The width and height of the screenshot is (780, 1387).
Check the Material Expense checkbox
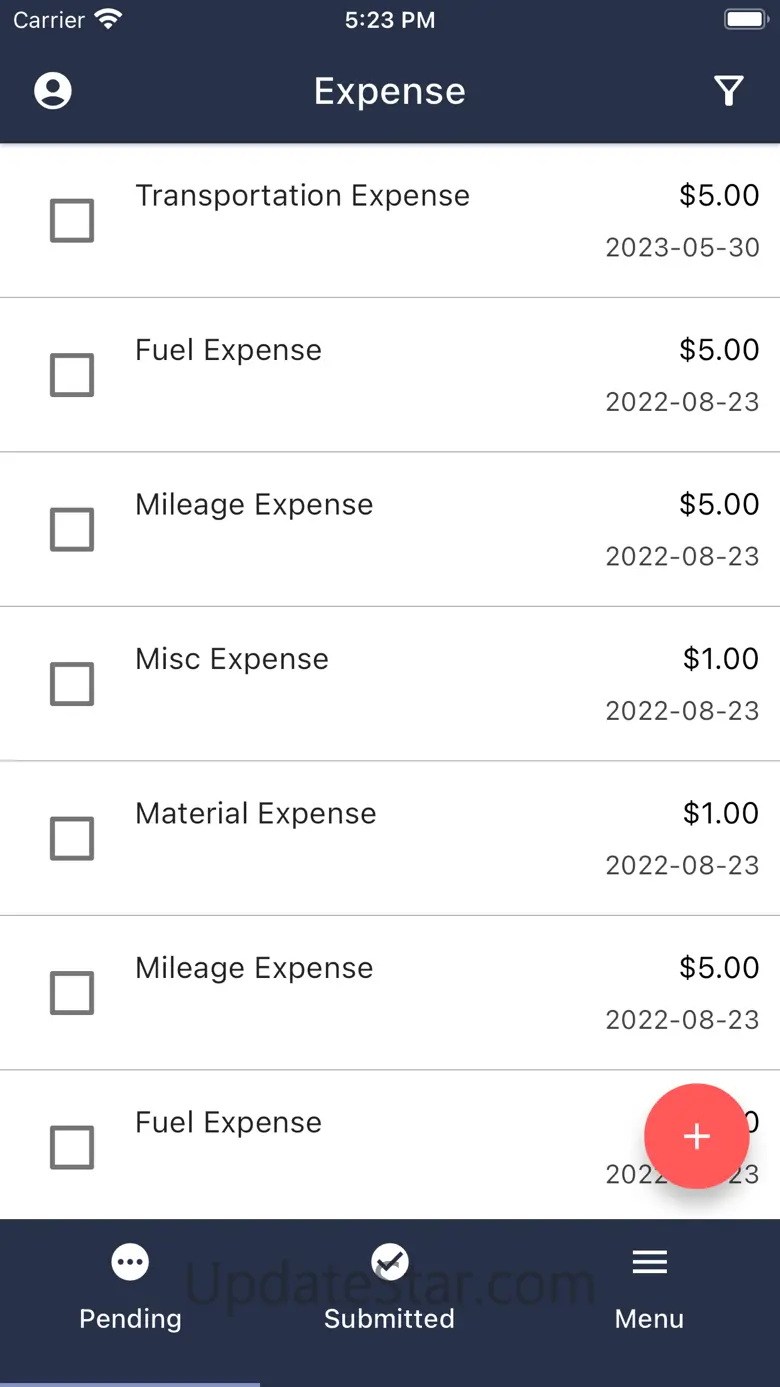(x=72, y=838)
